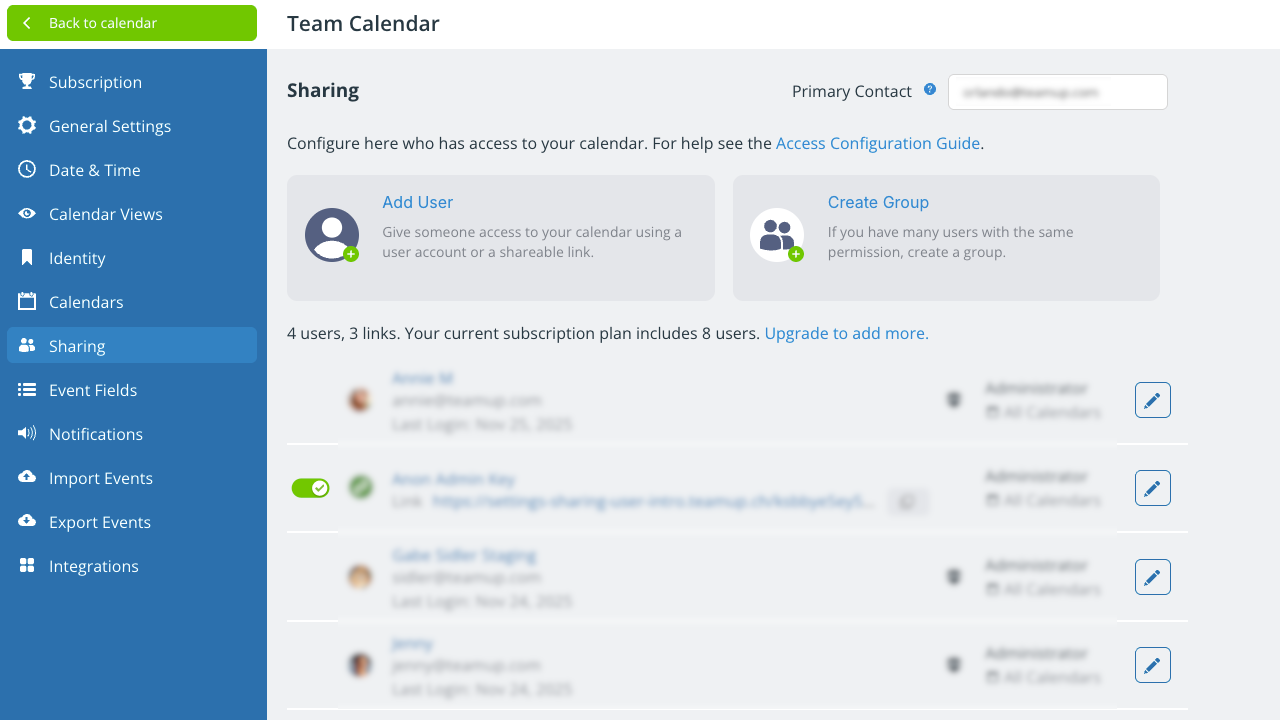Click the edit pencil for the fourth user
The image size is (1280, 720).
(1152, 665)
